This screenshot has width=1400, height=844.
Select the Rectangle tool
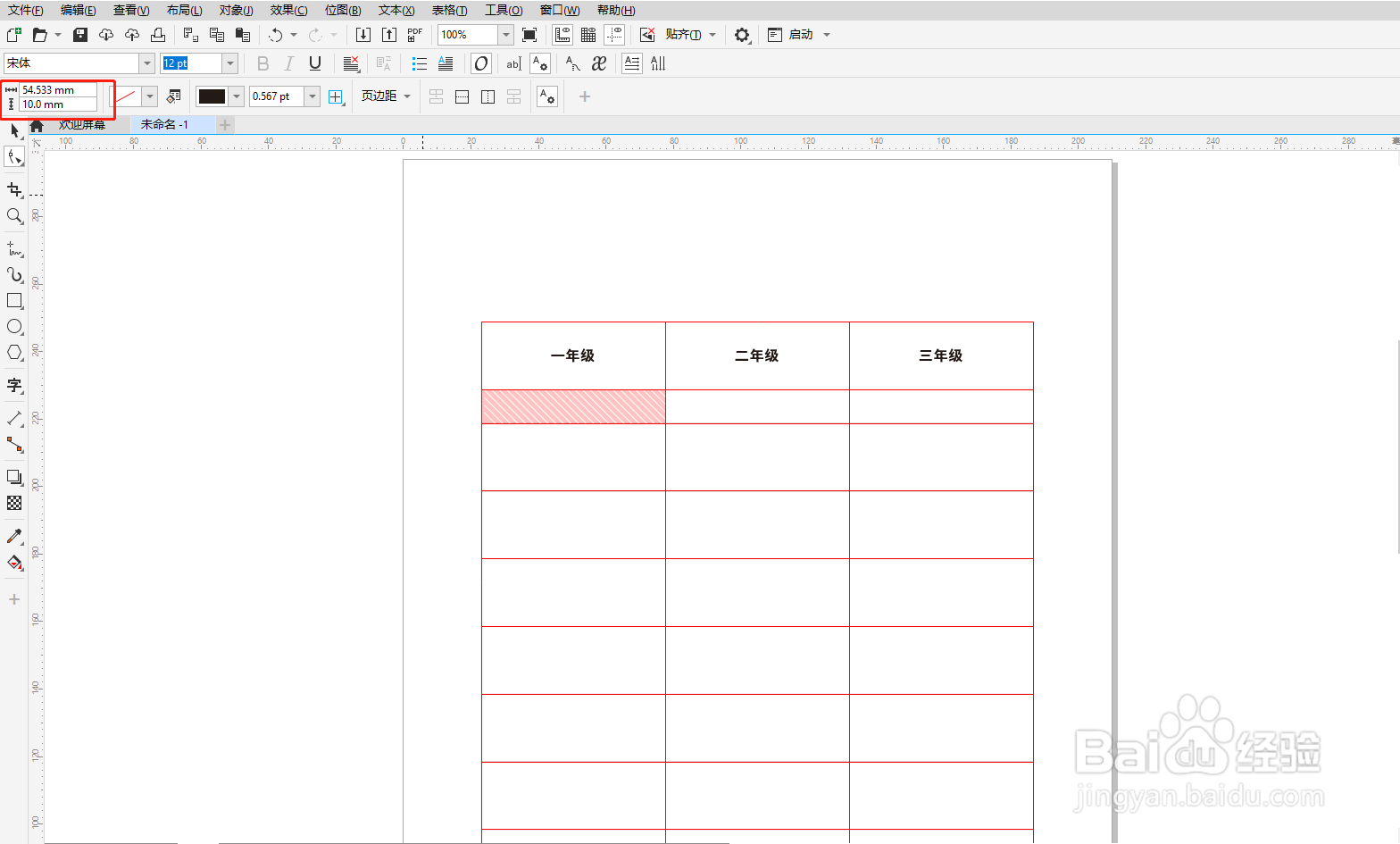14,301
